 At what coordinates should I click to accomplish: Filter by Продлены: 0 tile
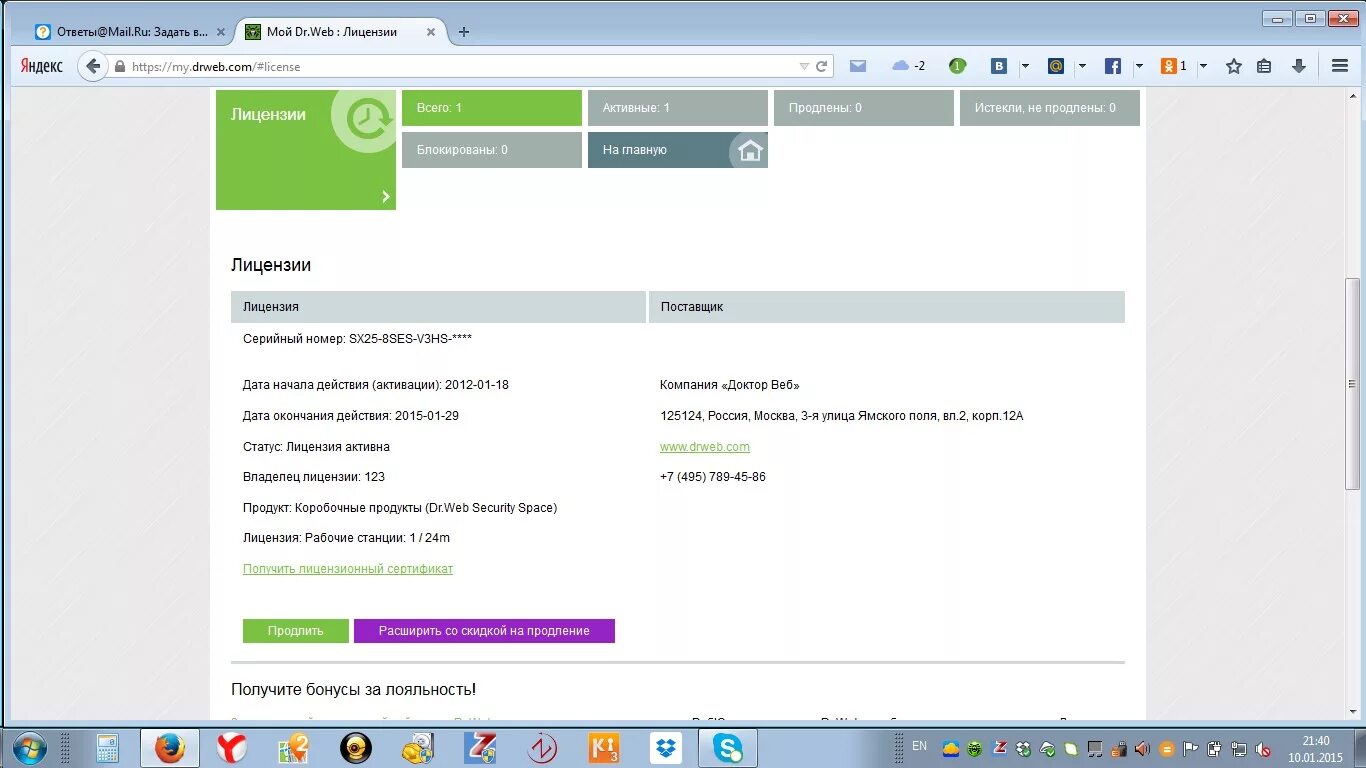pyautogui.click(x=864, y=108)
